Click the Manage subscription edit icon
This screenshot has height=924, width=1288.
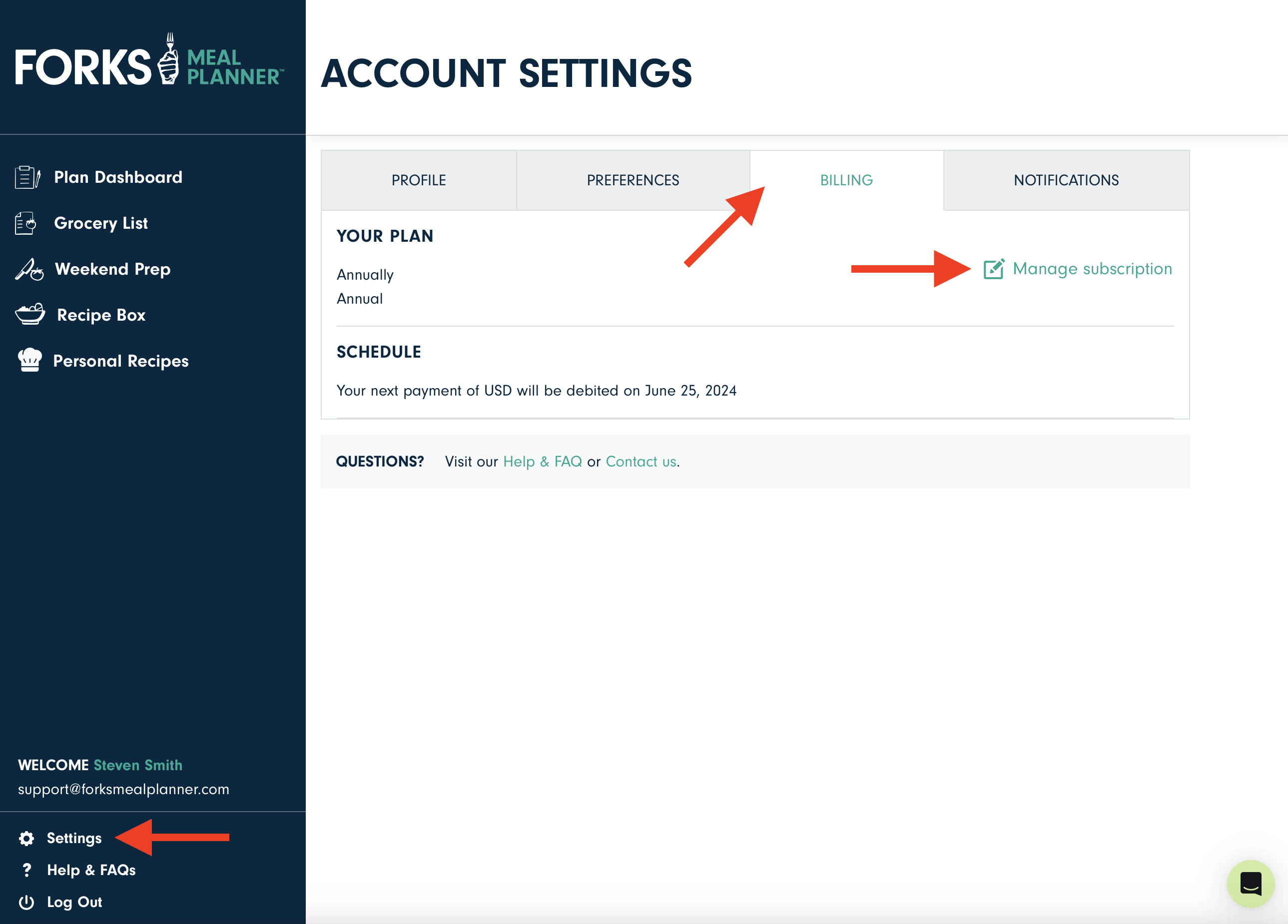tap(993, 269)
